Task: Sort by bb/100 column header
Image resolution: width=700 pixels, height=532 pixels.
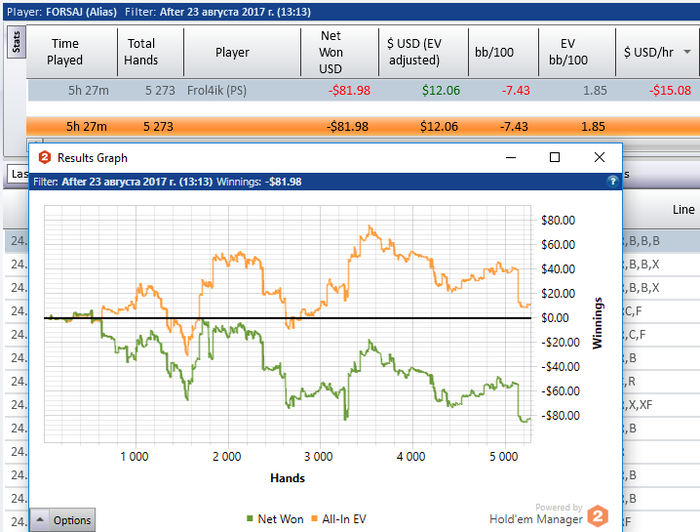Action: [494, 52]
